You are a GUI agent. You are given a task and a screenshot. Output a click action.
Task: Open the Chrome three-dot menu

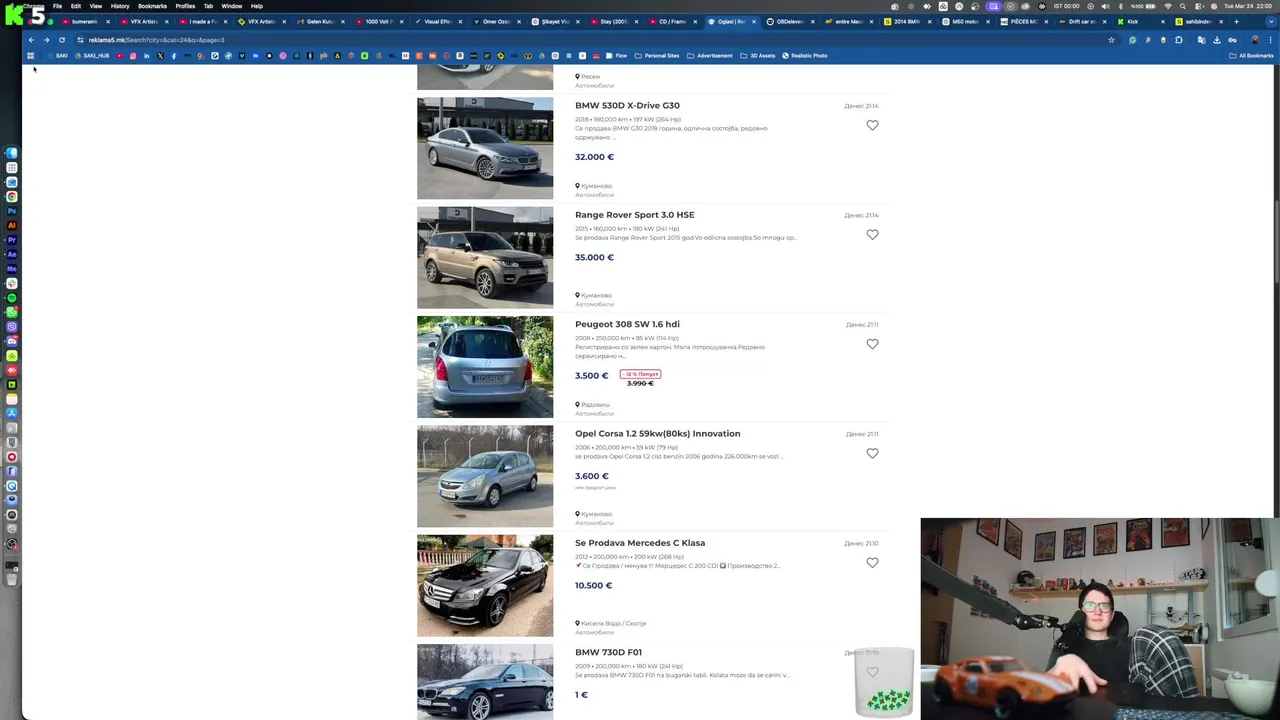click(x=1270, y=40)
